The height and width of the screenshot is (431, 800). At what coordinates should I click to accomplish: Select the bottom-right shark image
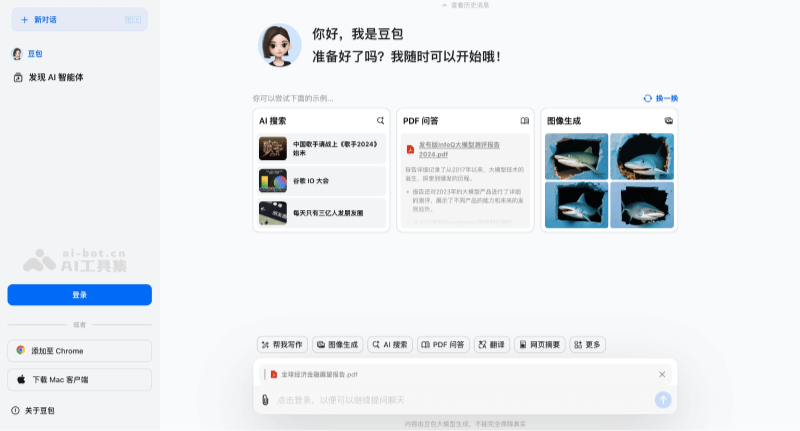[642, 205]
